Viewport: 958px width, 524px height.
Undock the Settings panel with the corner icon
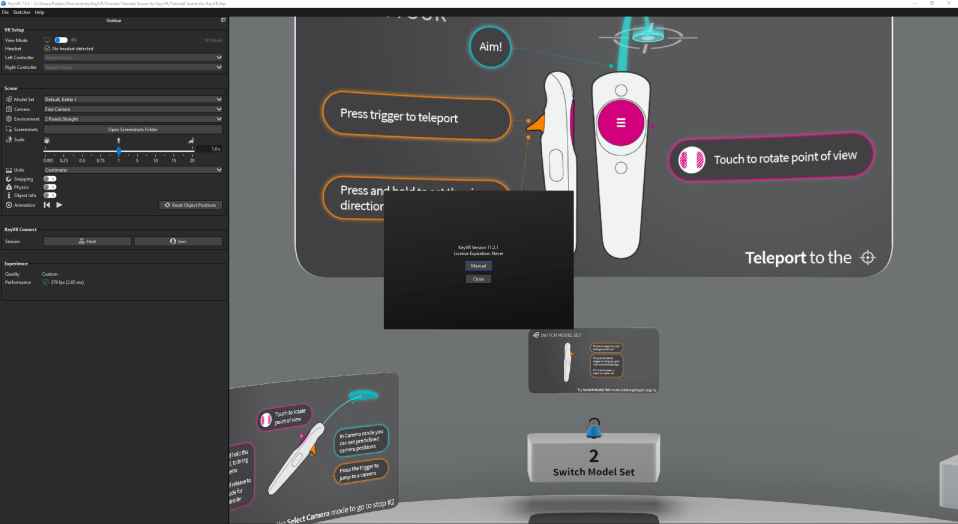pos(222,20)
